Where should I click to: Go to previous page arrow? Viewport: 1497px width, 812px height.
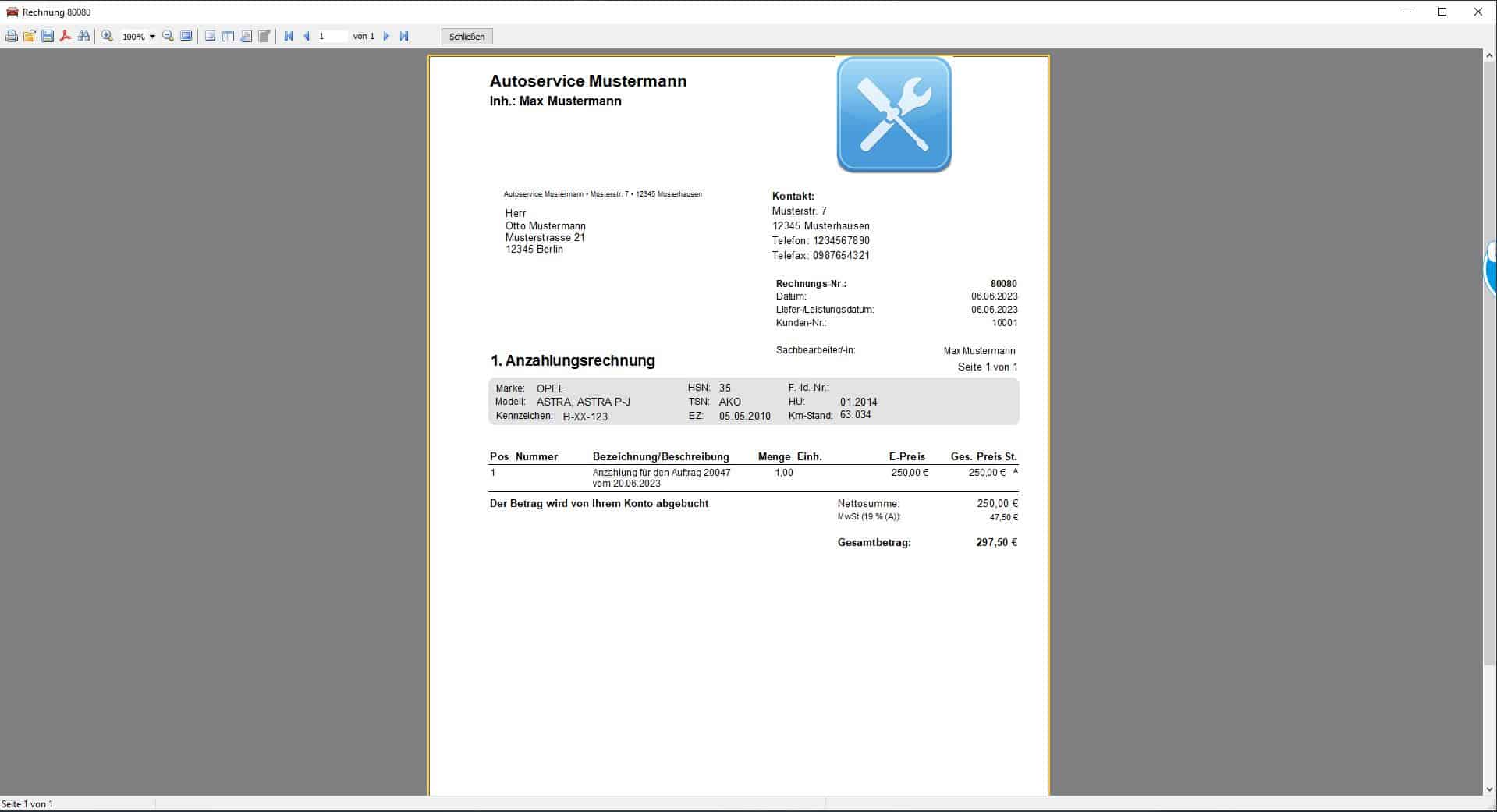click(x=306, y=36)
